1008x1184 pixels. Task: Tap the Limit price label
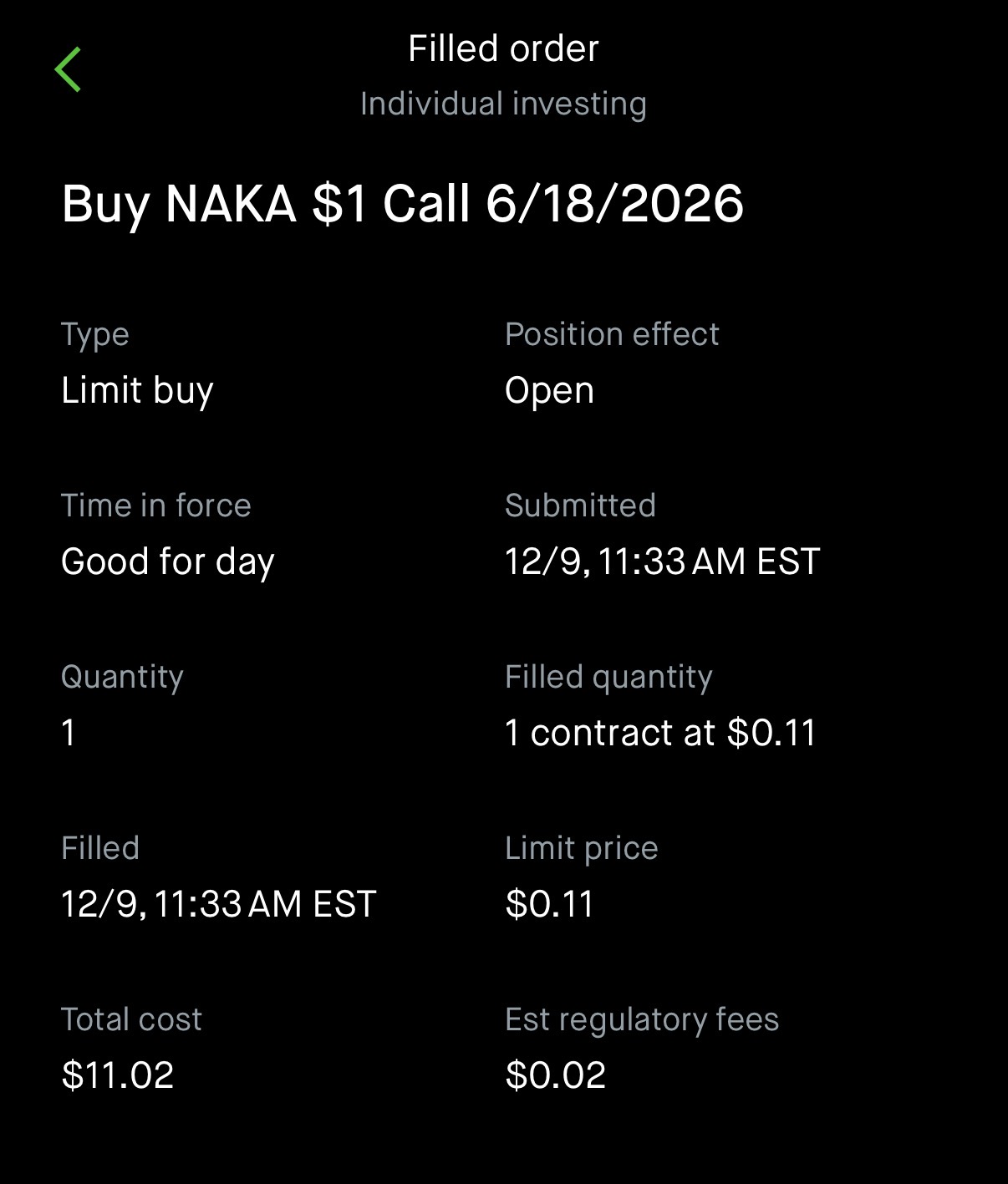[x=581, y=848]
